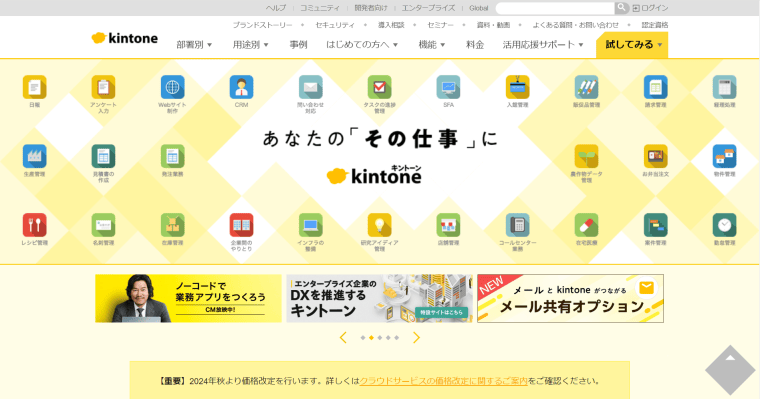Click the SFA app icon
760x399 pixels.
pos(448,87)
